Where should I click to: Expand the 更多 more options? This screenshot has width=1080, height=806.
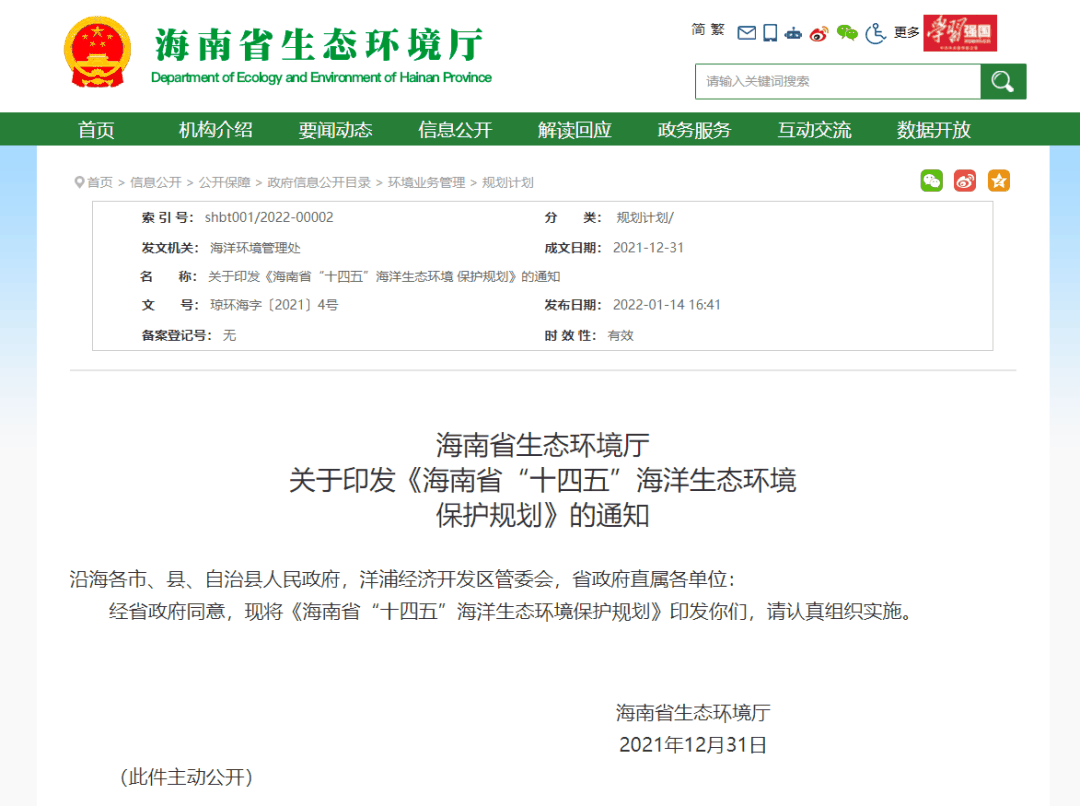[x=907, y=33]
